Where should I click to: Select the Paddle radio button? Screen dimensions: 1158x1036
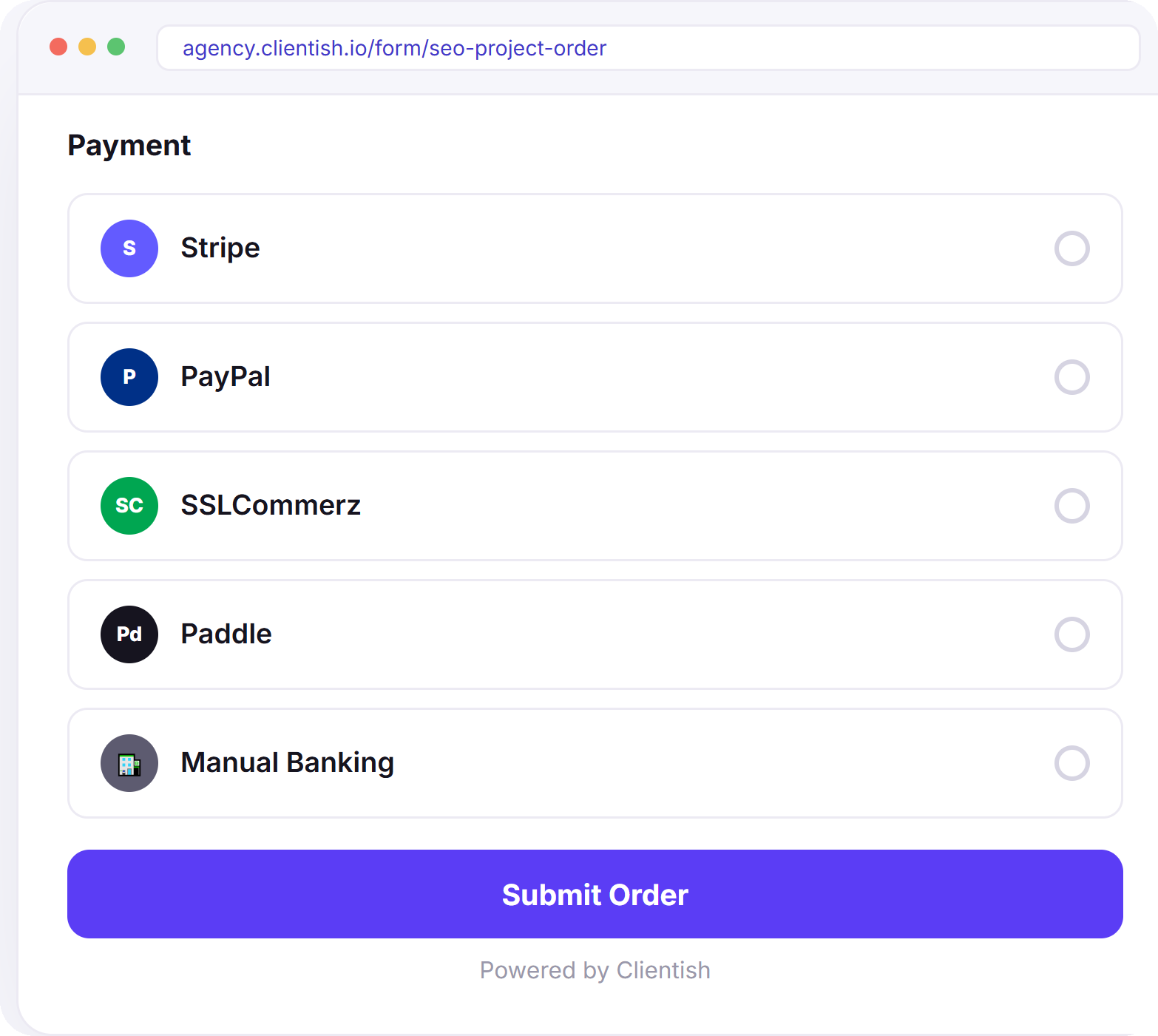pyautogui.click(x=1071, y=634)
